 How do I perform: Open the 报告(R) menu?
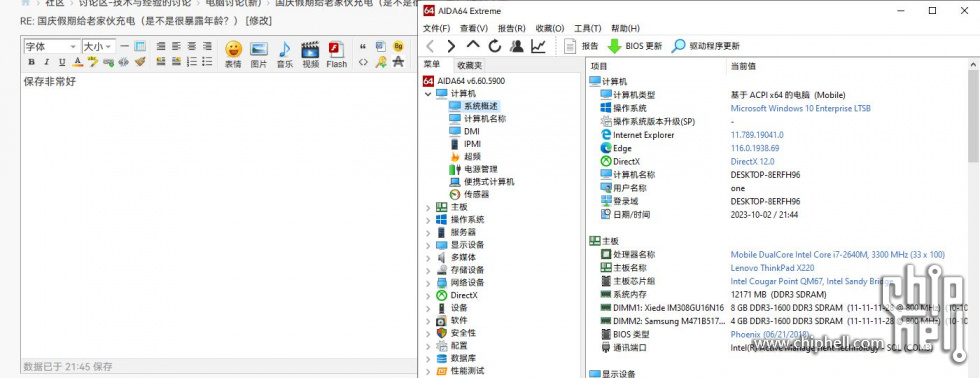click(512, 28)
